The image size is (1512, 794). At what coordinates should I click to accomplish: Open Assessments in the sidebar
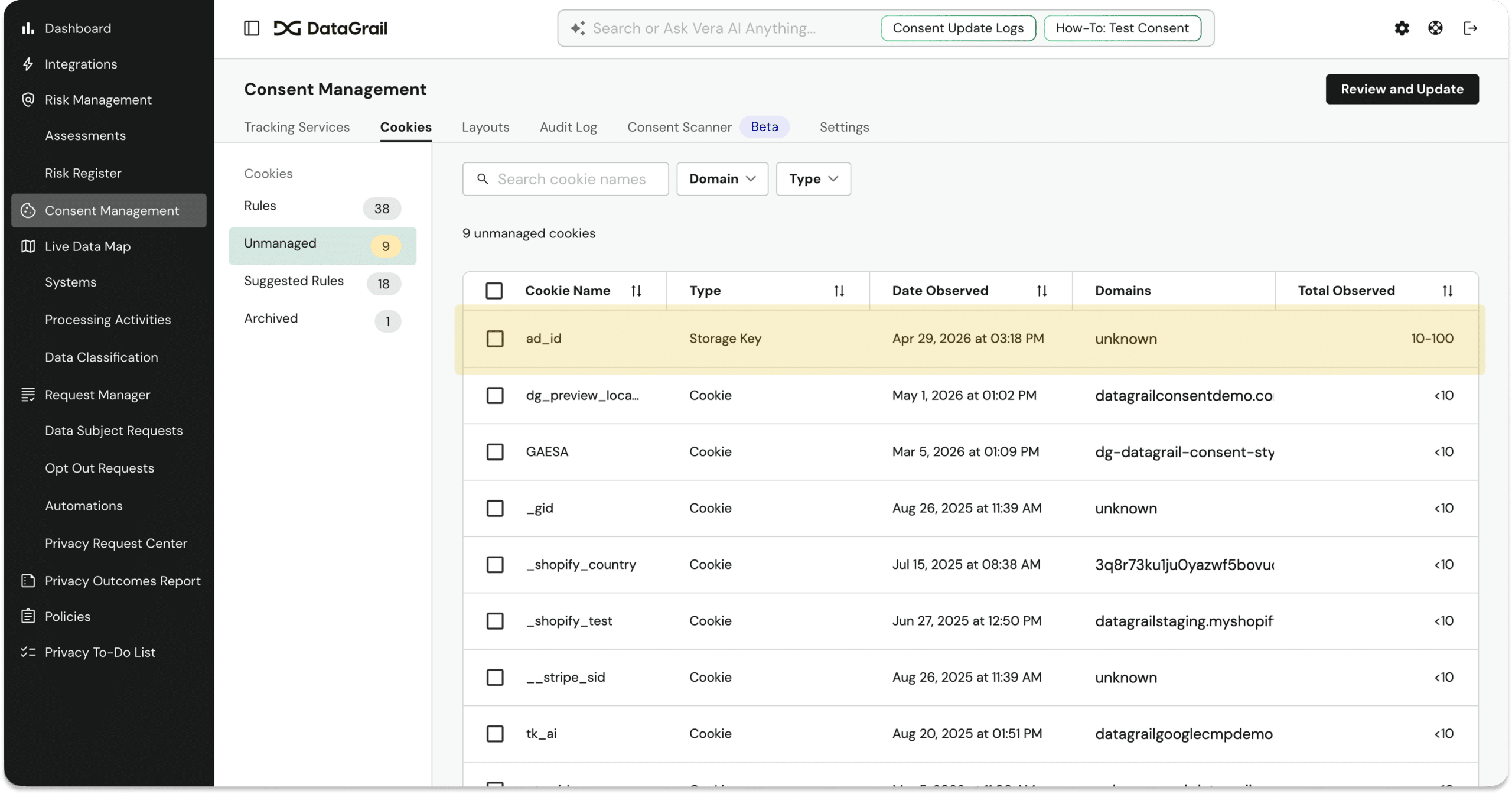[x=86, y=136]
